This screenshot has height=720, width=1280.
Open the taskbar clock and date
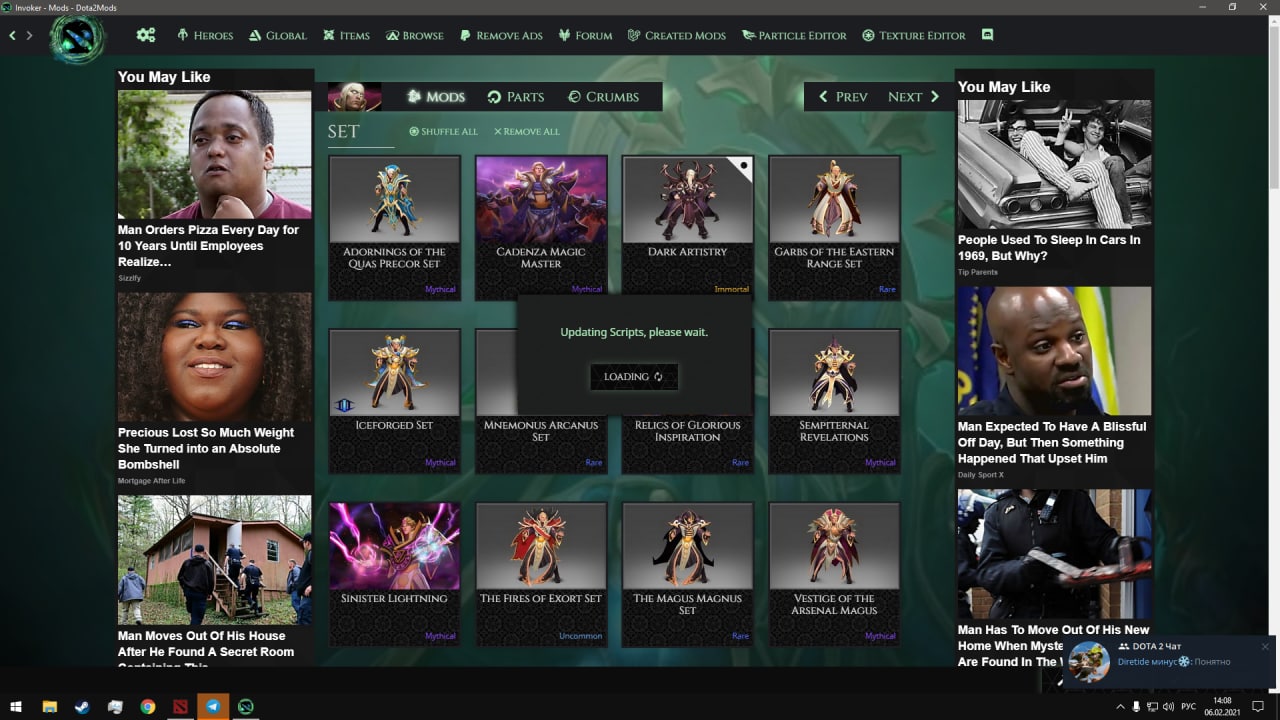(x=1222, y=706)
